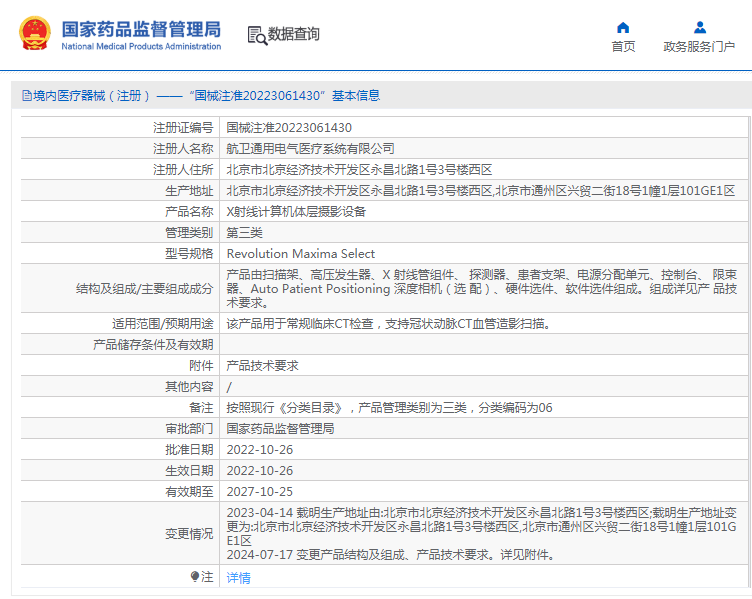This screenshot has width=752, height=599.
Task: Click National Medical Products Administration subtitle
Action: click(141, 47)
